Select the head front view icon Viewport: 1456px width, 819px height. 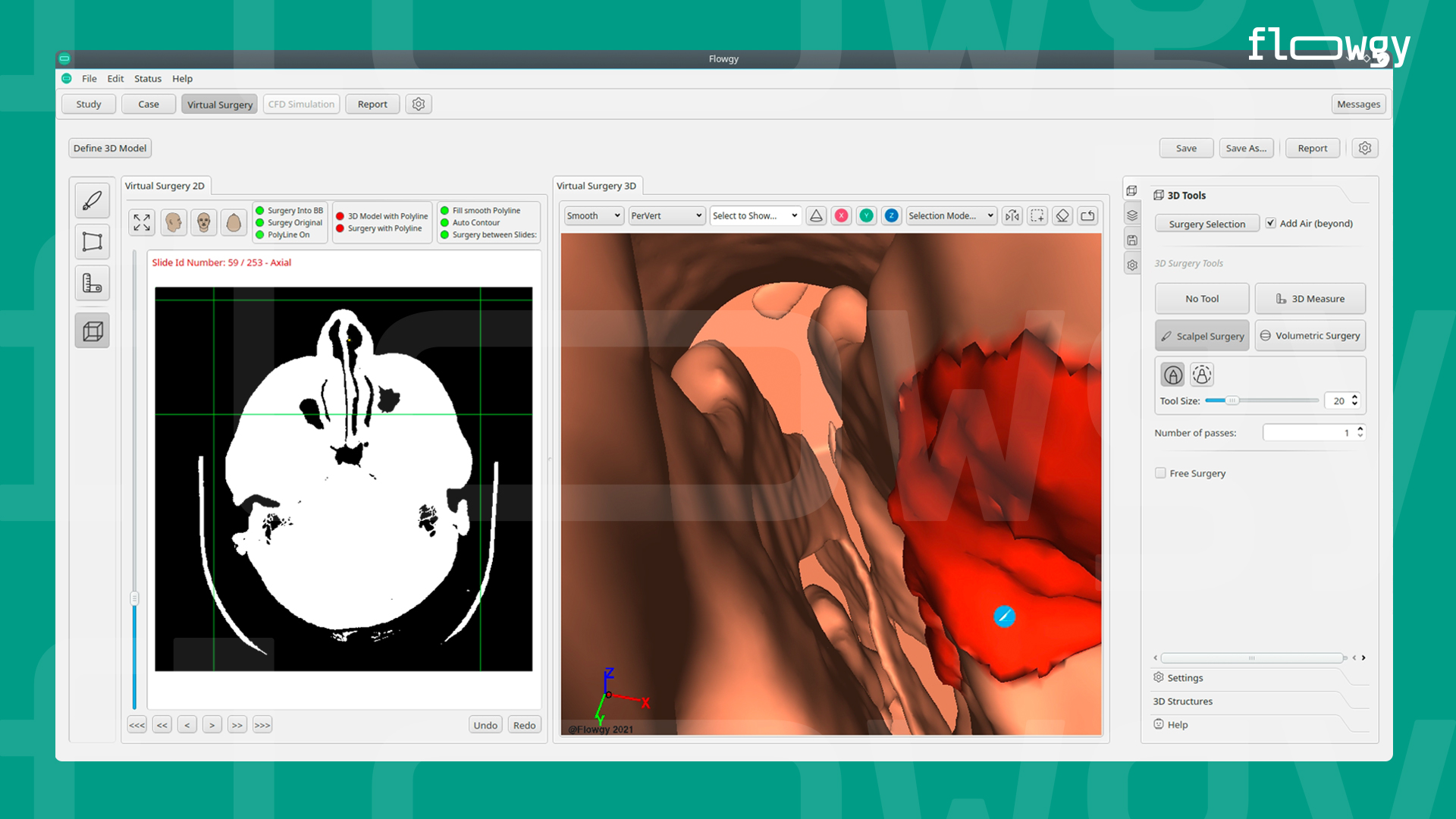[x=203, y=222]
